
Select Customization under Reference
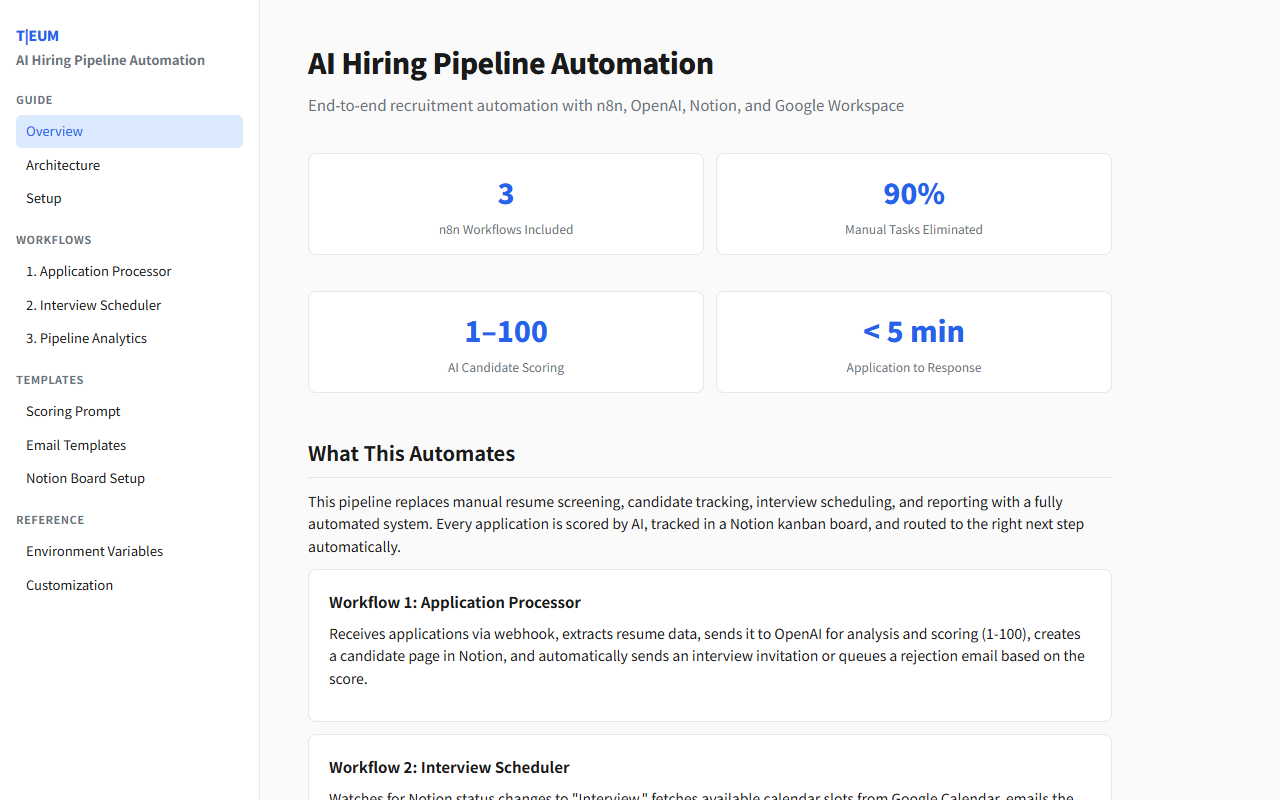(69, 585)
